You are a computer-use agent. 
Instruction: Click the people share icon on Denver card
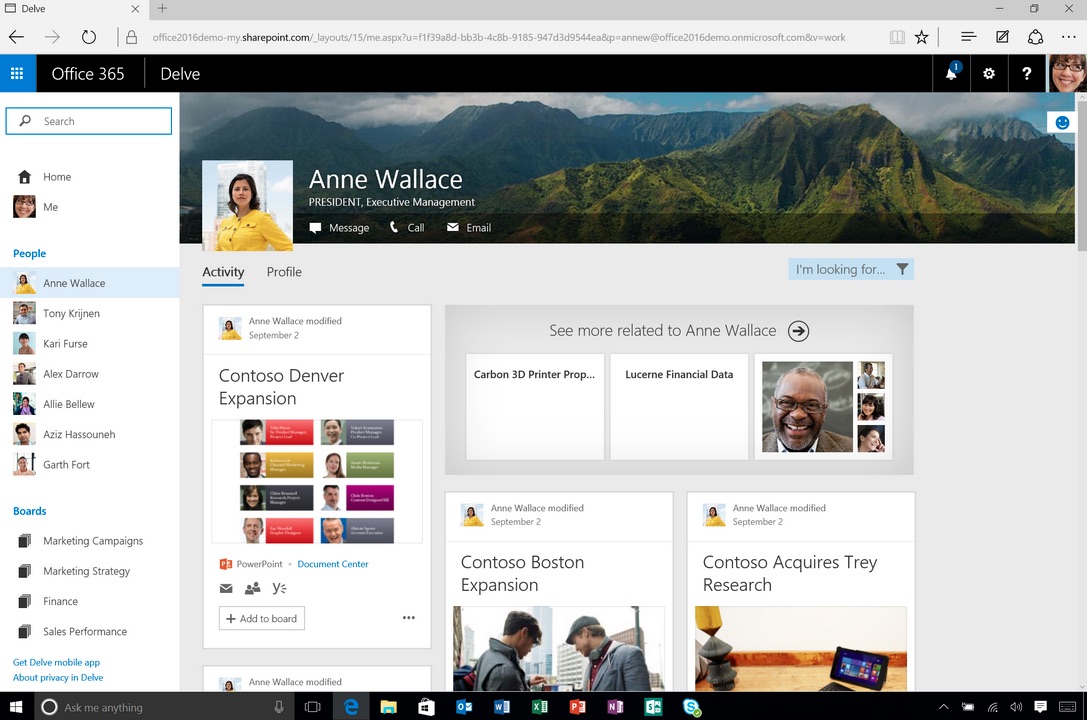pyautogui.click(x=253, y=589)
